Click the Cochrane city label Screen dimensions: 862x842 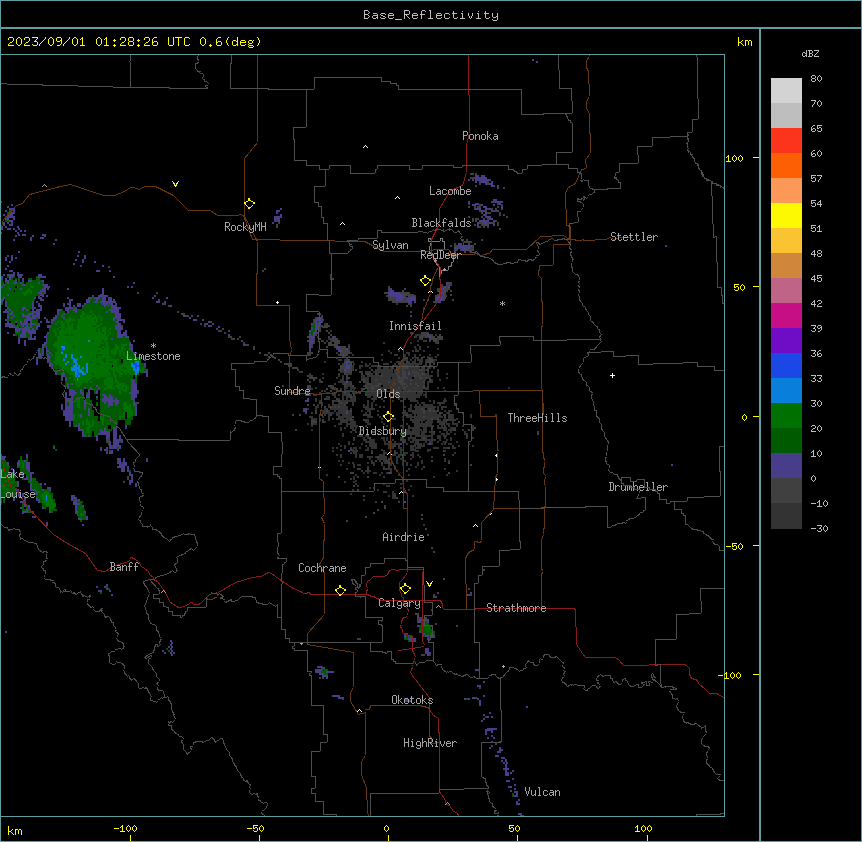322,568
